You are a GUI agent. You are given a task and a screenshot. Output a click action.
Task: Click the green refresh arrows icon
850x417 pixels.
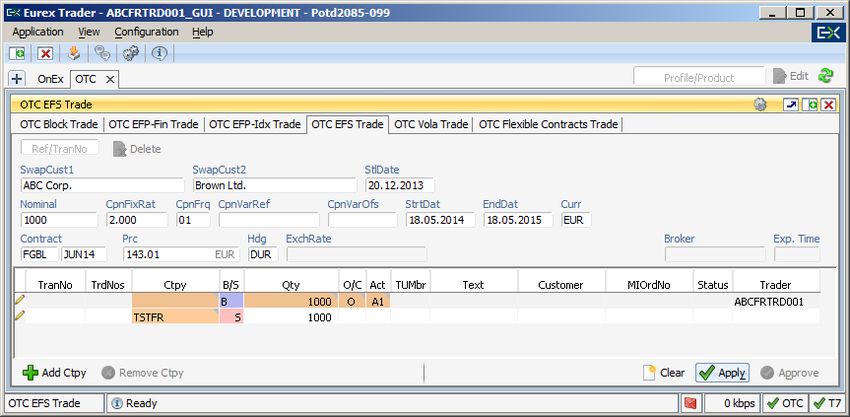coord(826,76)
